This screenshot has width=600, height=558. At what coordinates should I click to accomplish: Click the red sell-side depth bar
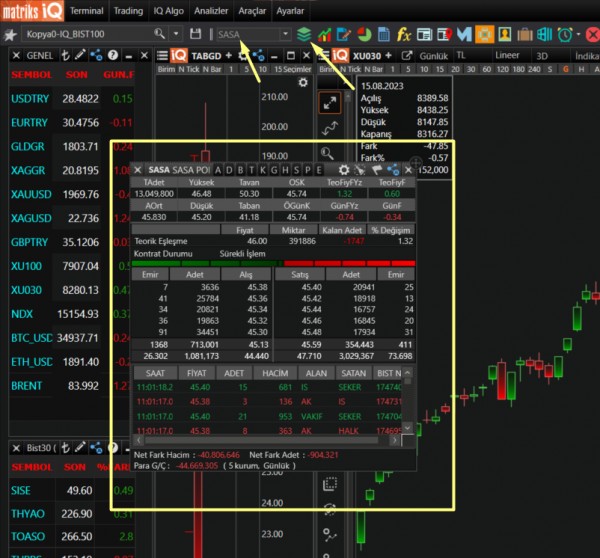click(349, 263)
